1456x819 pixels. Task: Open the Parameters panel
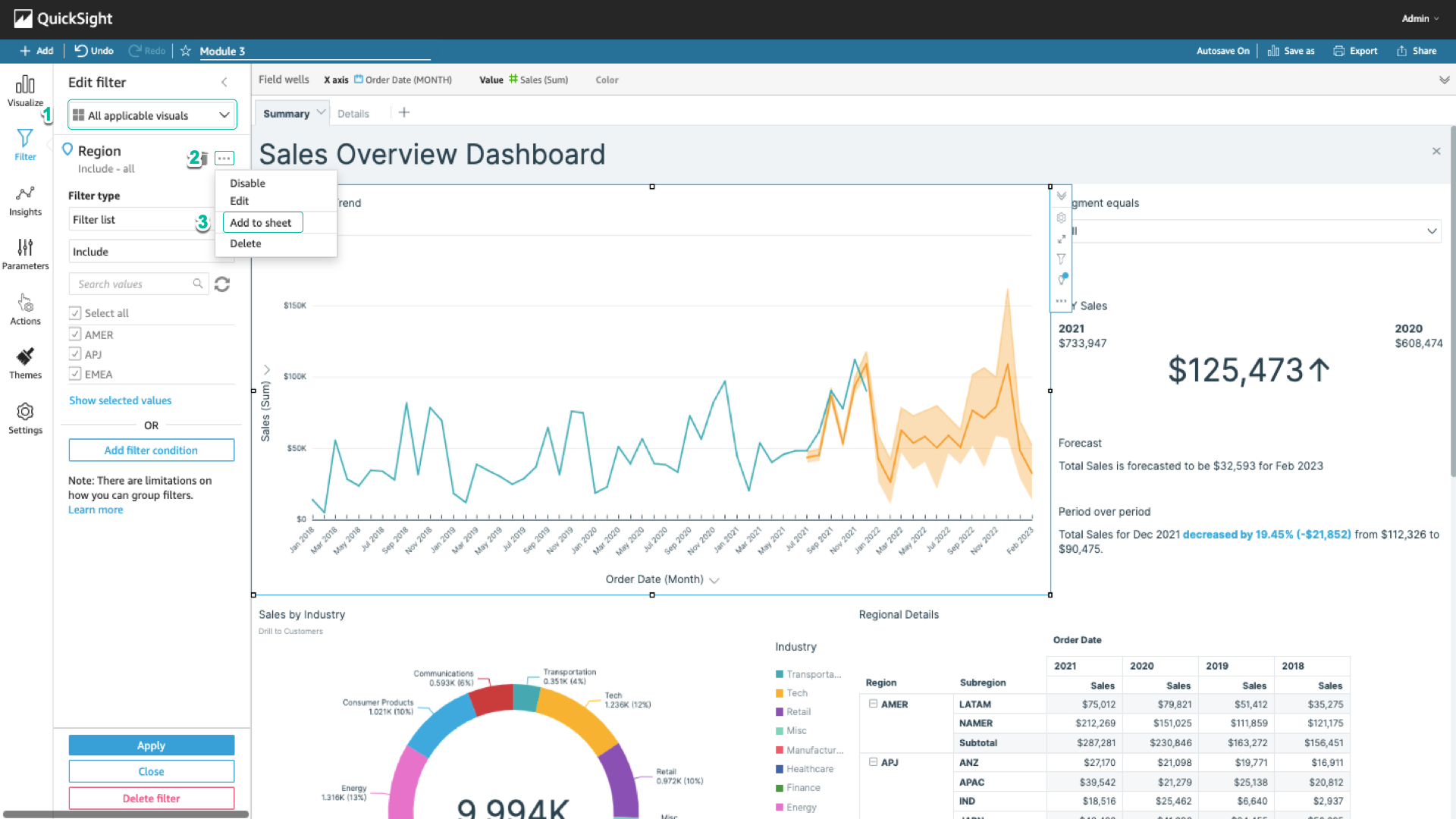click(x=25, y=254)
